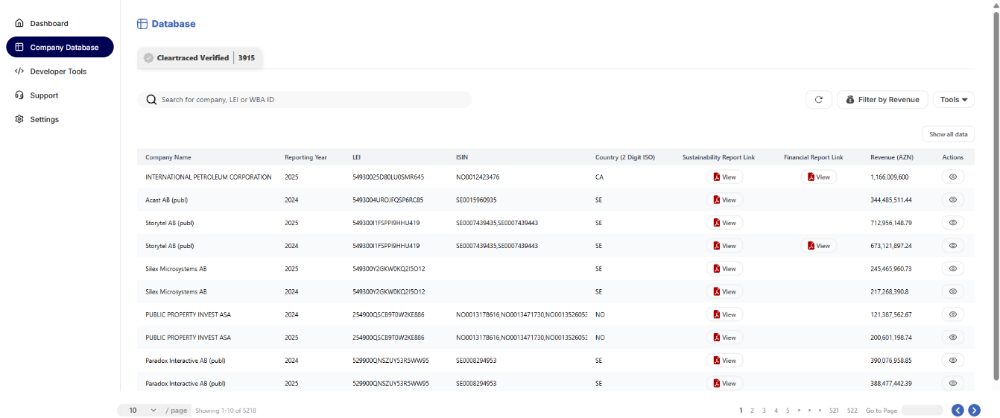Go to page 2 in pagination
1000x418 pixels.
tap(753, 410)
